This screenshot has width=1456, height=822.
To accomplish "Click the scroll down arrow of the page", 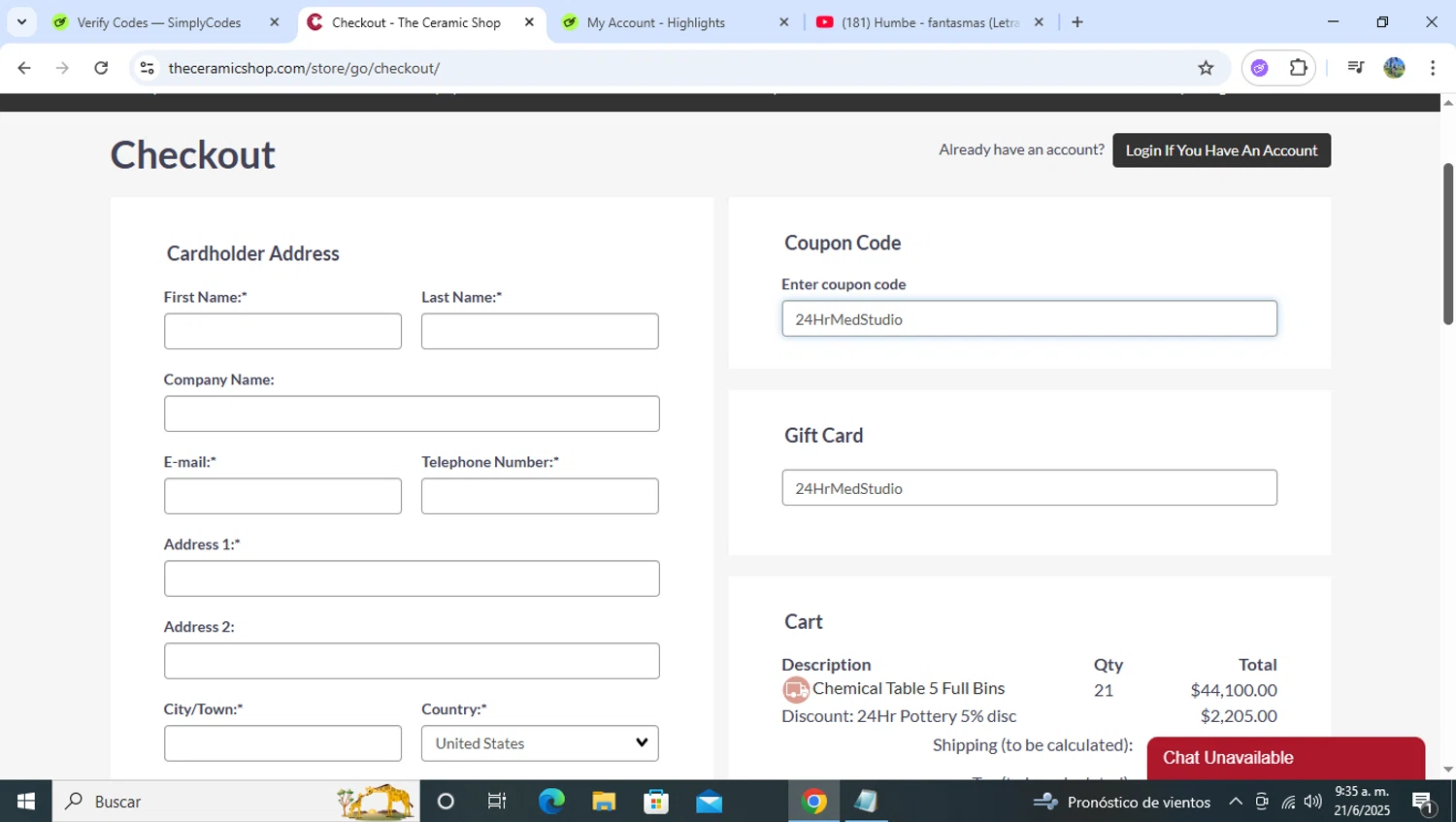I will [1448, 770].
